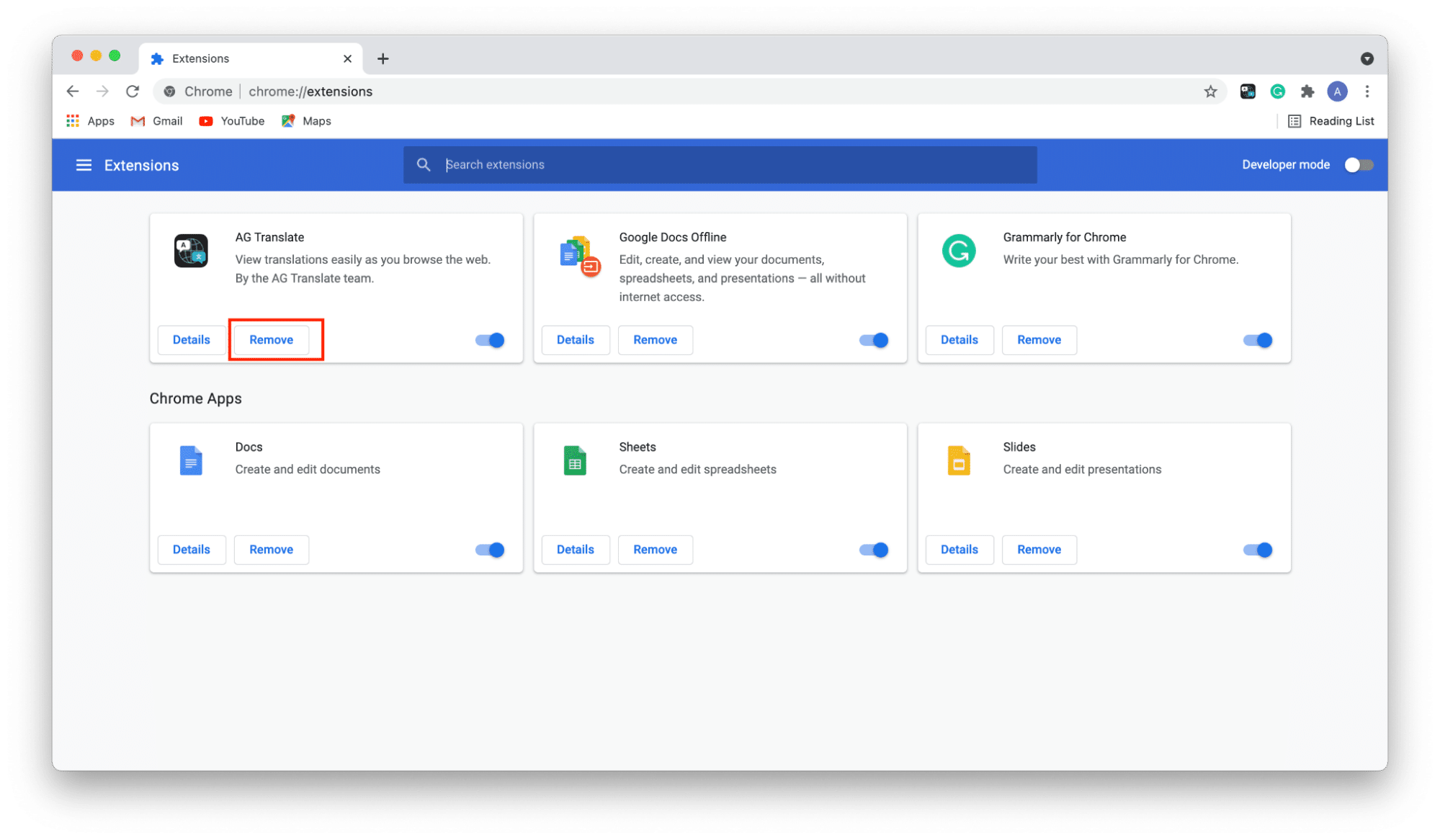Select the Reading List menu item
Viewport: 1440px width, 840px height.
[1332, 120]
